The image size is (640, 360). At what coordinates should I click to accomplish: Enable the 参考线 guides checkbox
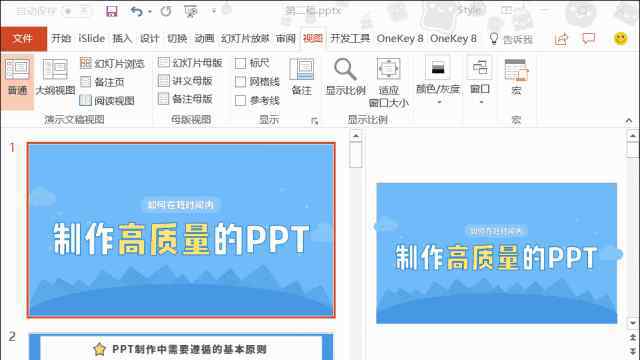(x=240, y=100)
